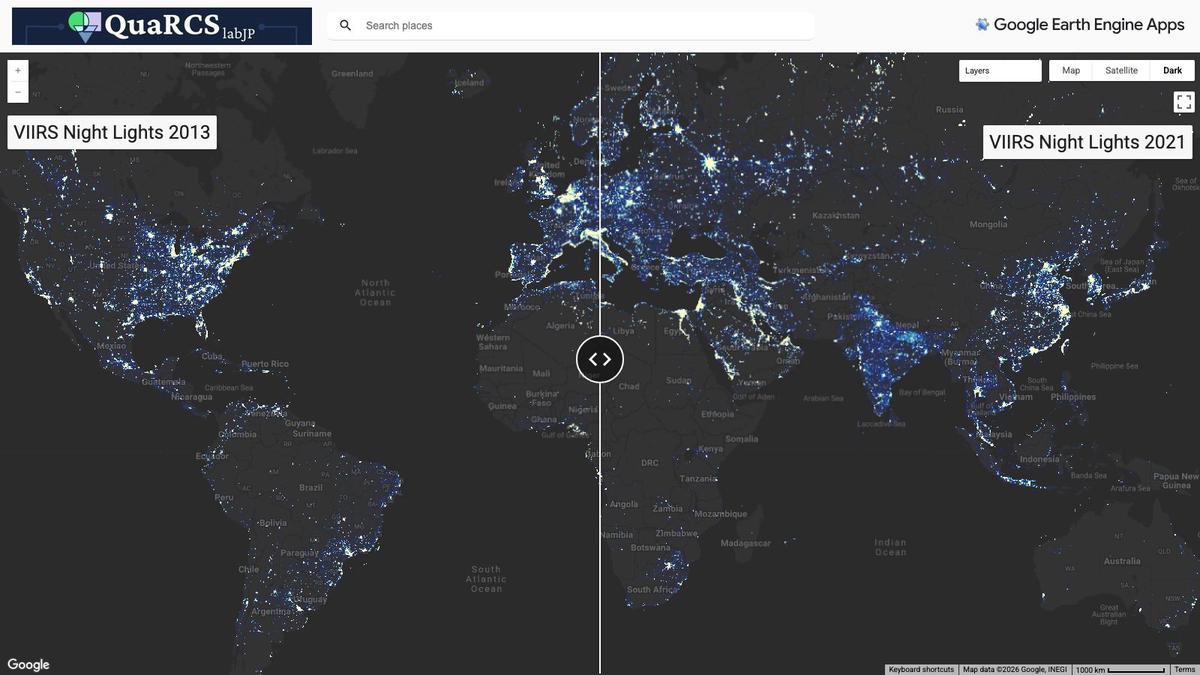Click the Kazakhstan label

pos(836,215)
